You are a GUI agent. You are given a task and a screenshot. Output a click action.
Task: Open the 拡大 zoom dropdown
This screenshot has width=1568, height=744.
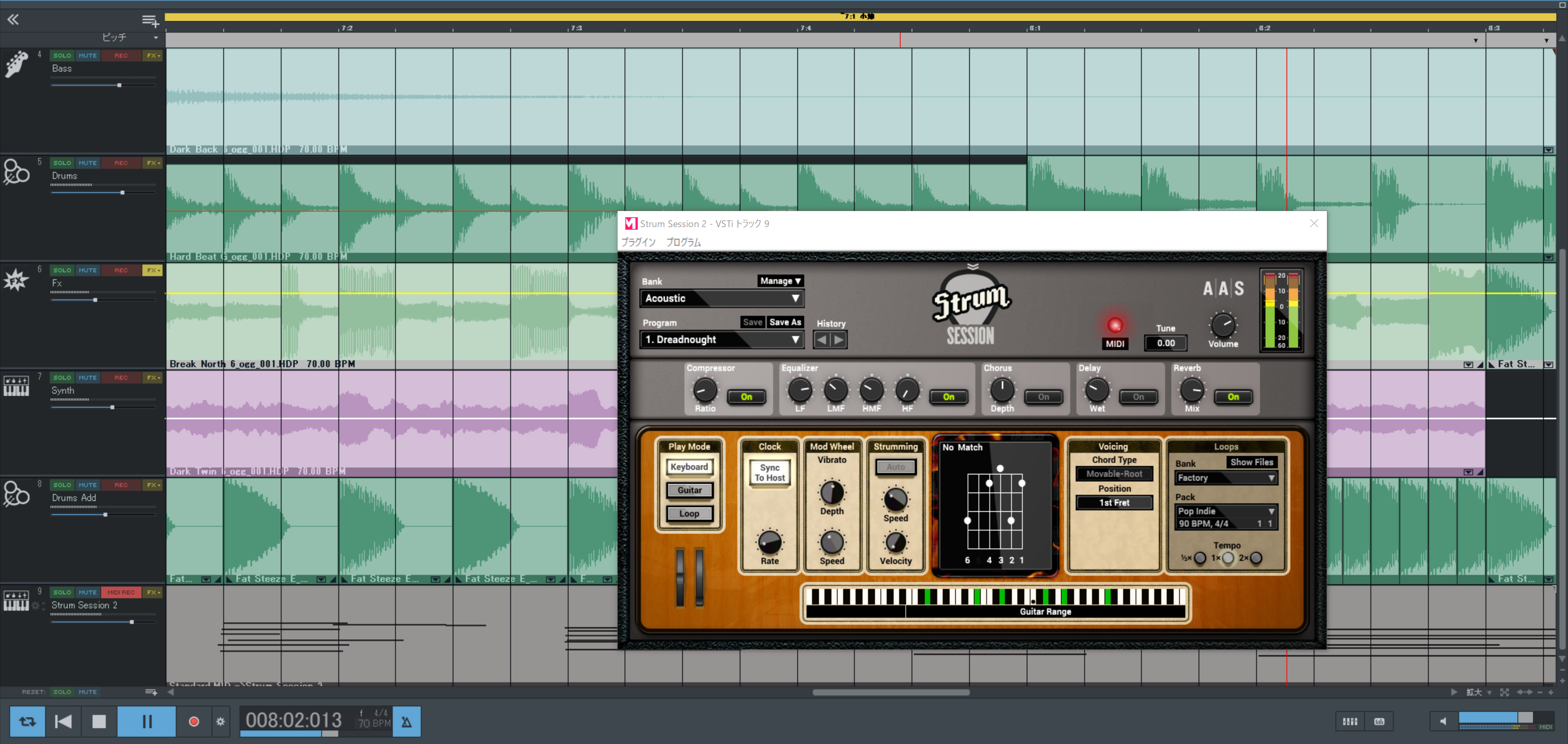[x=1478, y=692]
